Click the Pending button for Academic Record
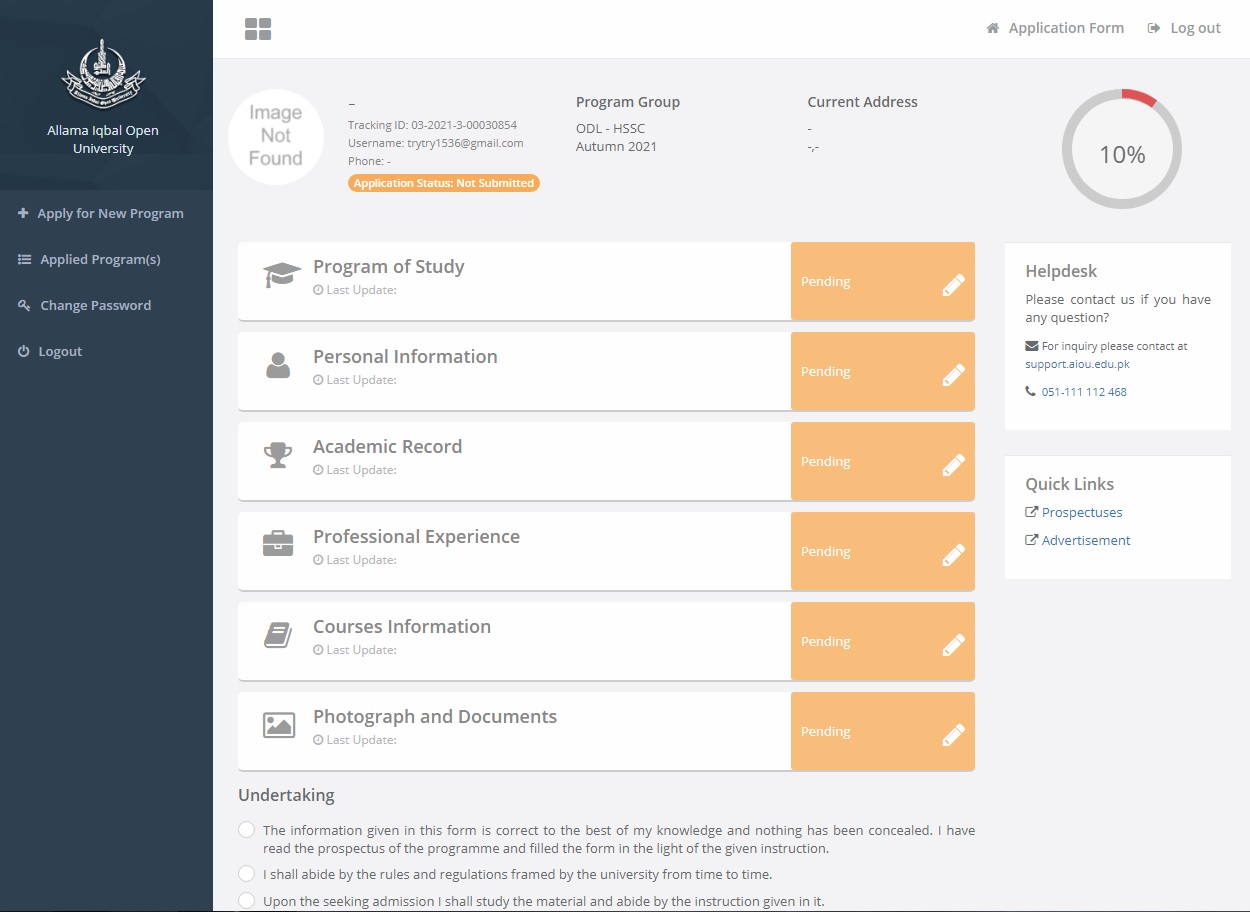 click(x=883, y=461)
